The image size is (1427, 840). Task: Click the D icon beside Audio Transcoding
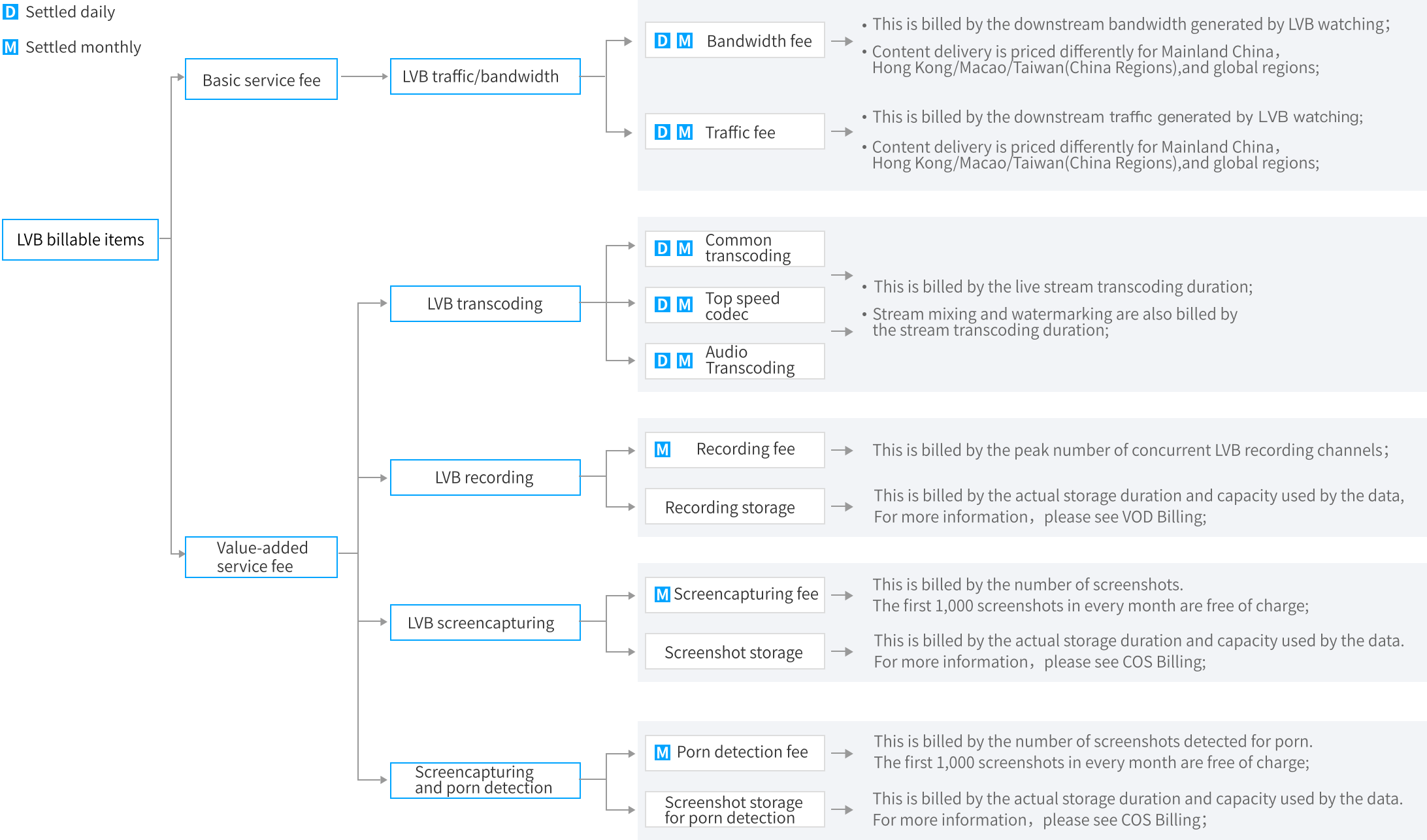point(663,361)
